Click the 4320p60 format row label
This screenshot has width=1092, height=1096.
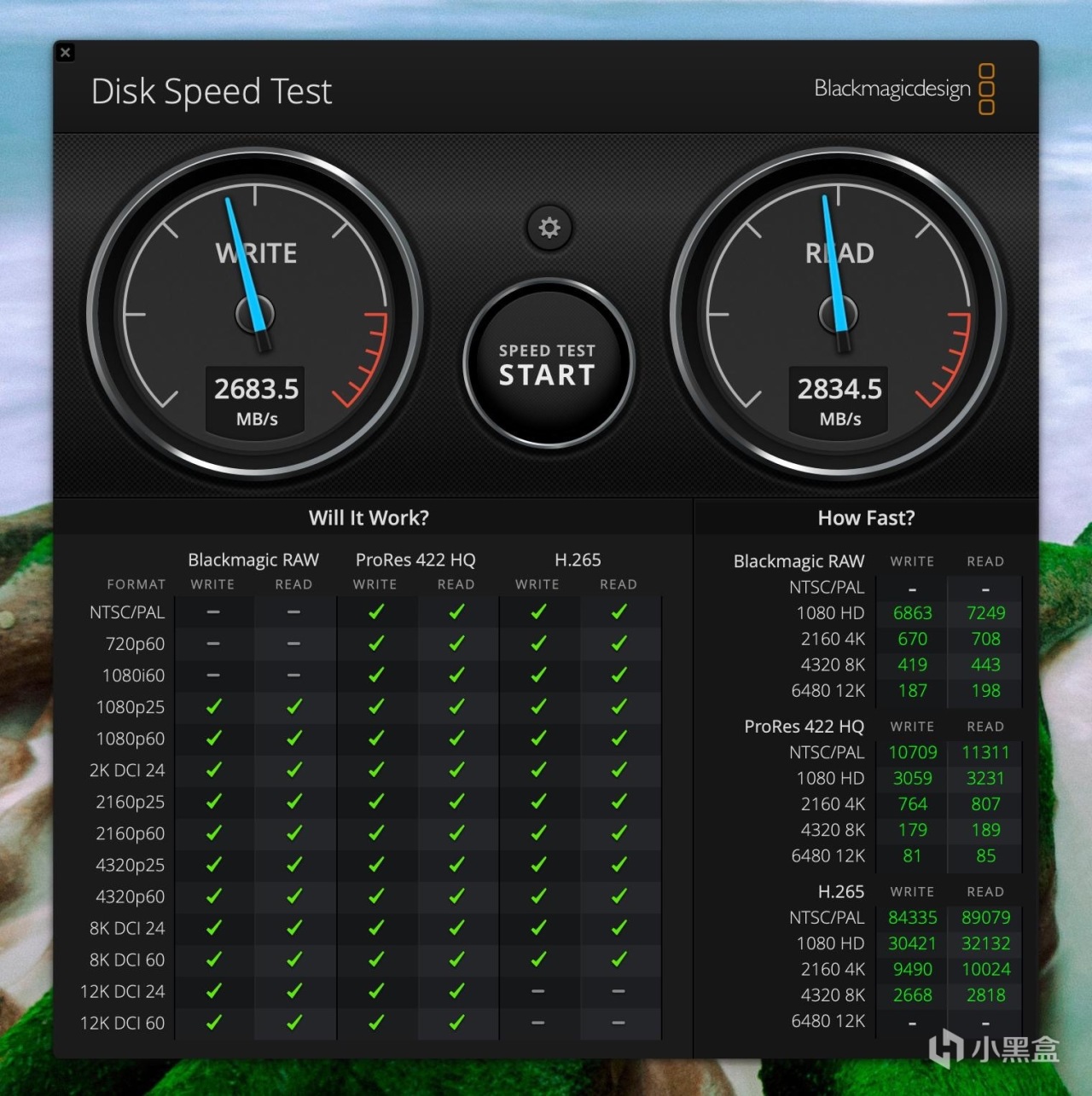point(131,896)
